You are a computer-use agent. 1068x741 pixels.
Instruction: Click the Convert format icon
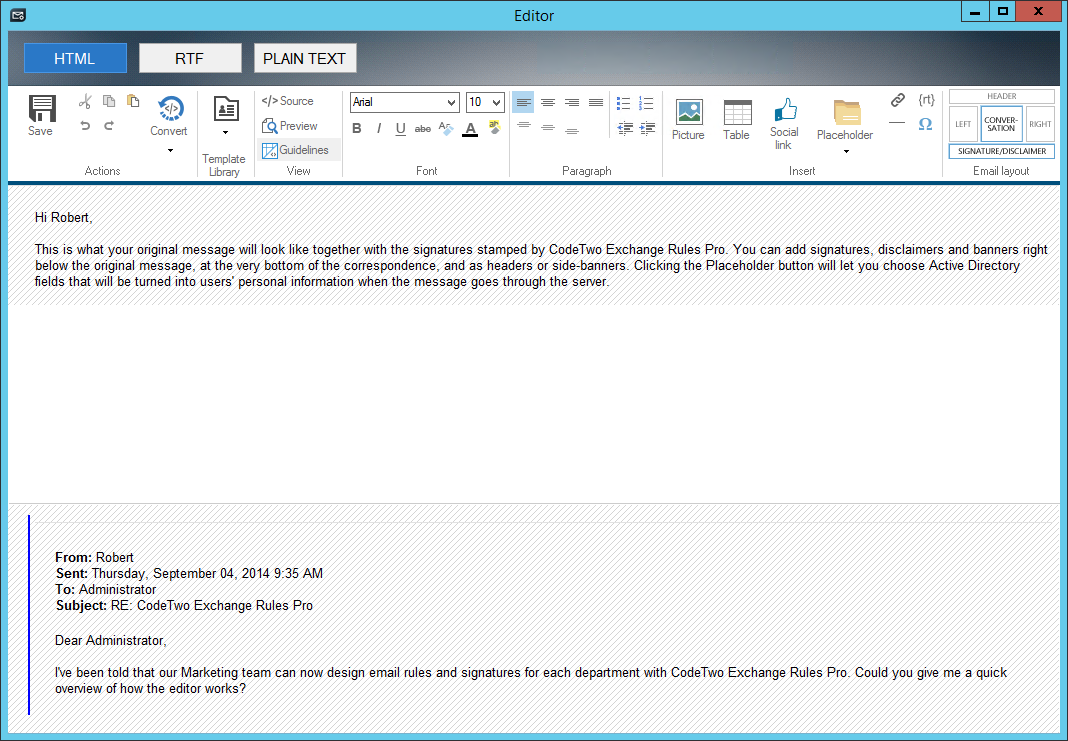[x=170, y=108]
